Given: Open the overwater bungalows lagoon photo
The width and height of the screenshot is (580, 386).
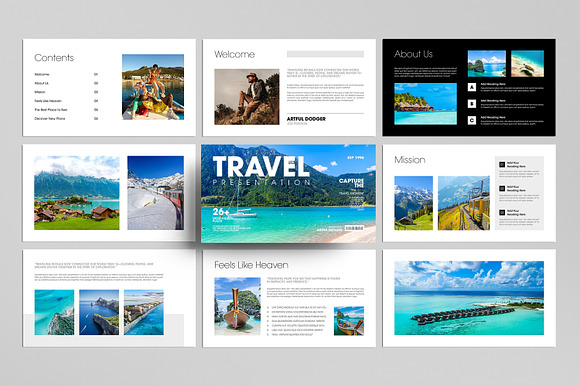Looking at the screenshot, I should pyautogui.click(x=469, y=298).
